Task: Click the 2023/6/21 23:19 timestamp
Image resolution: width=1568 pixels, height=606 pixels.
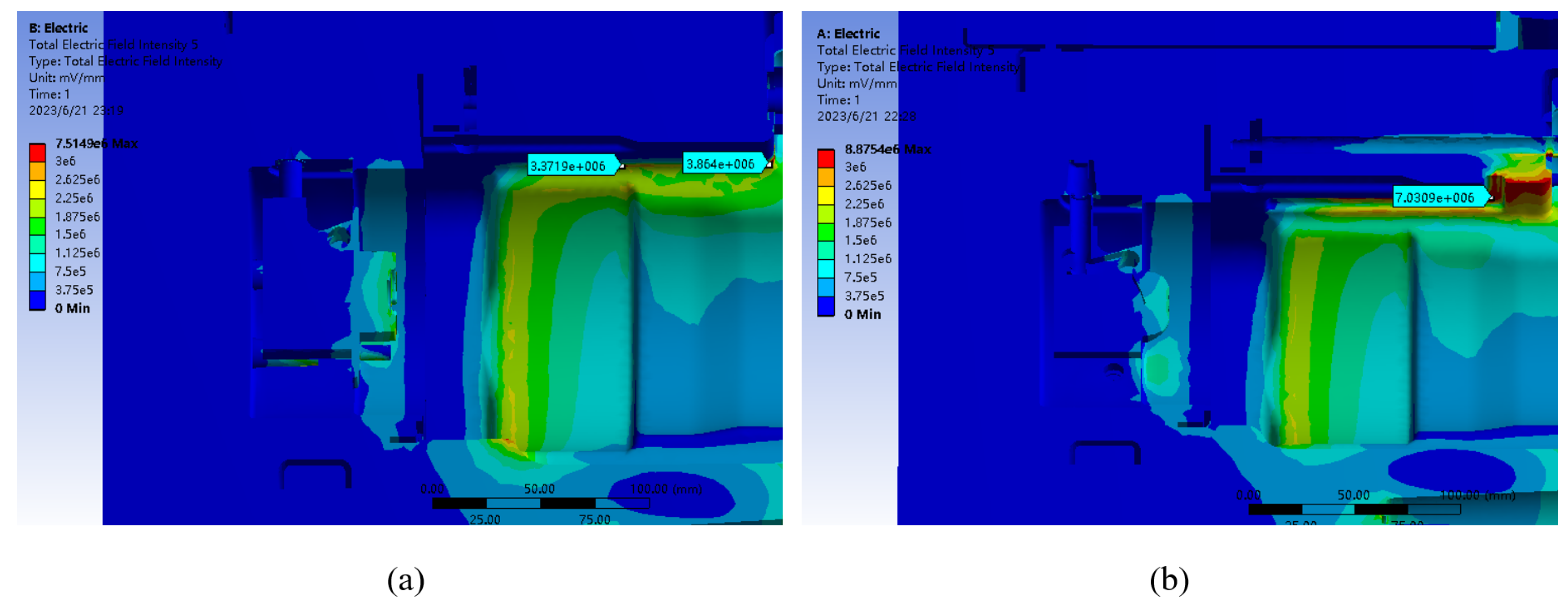Action: 75,110
